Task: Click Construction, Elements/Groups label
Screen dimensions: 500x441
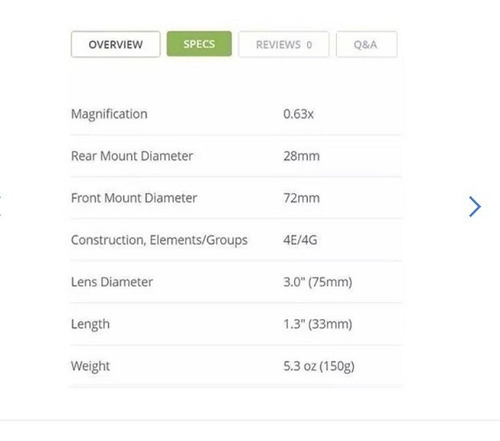Action: (x=159, y=240)
